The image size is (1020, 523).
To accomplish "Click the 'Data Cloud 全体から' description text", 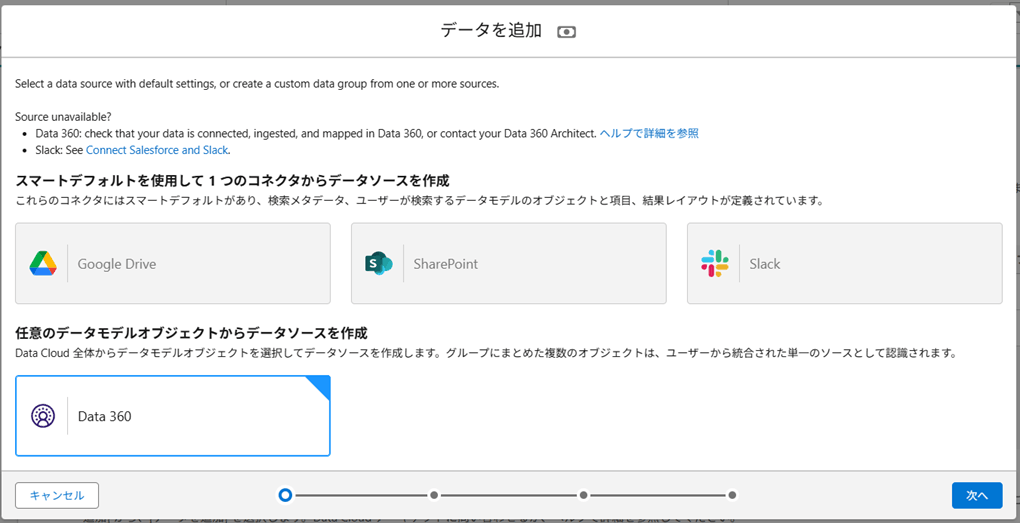I will tap(486, 354).
